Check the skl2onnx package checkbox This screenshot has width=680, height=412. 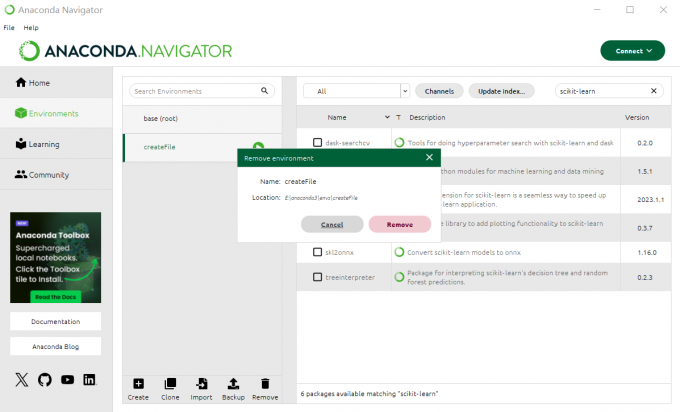point(317,252)
